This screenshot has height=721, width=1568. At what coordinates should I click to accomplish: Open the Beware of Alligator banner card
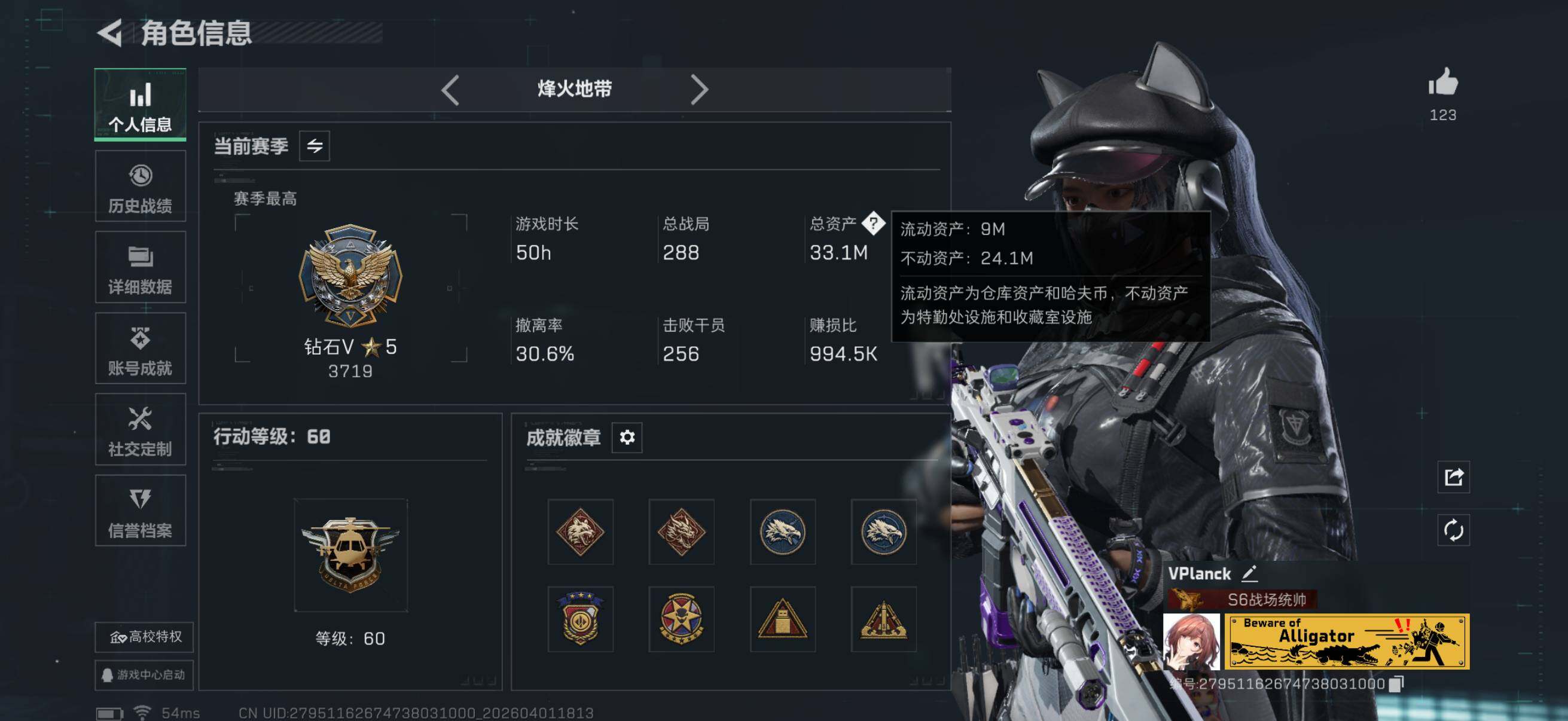point(1347,642)
